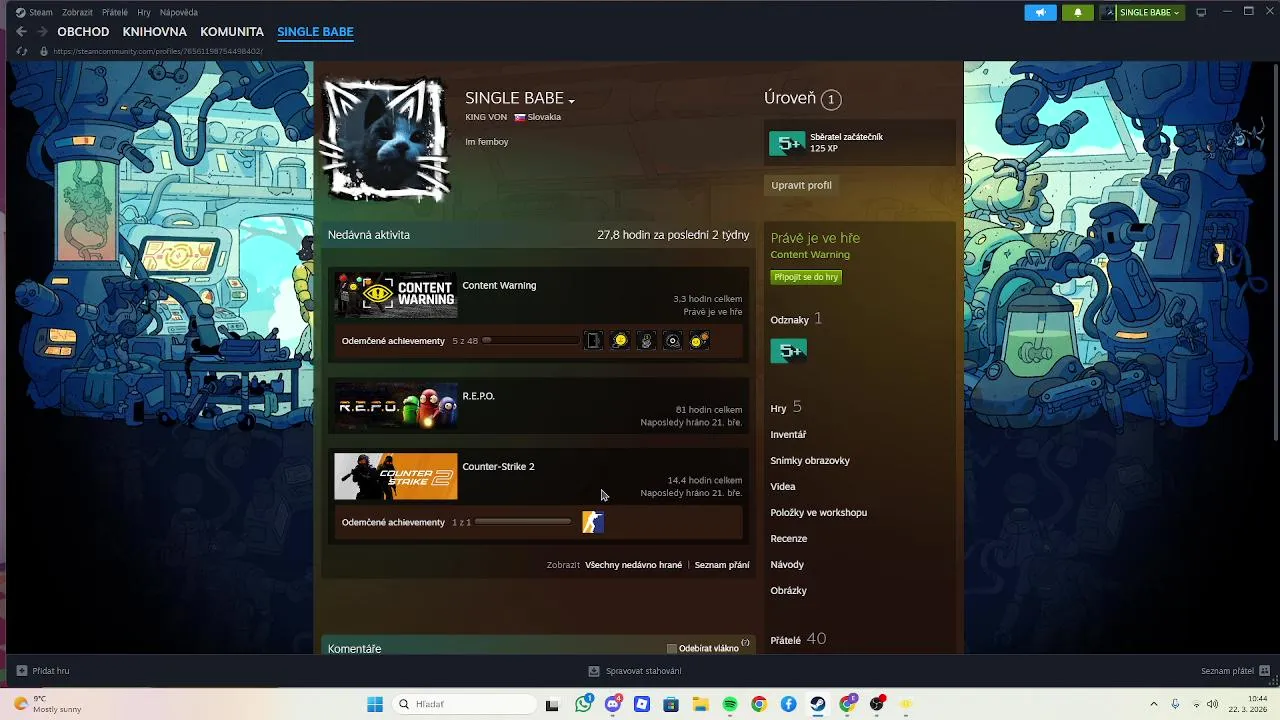This screenshot has width=1280, height=720.
Task: Click the comments help question mark icon
Action: tap(745, 643)
